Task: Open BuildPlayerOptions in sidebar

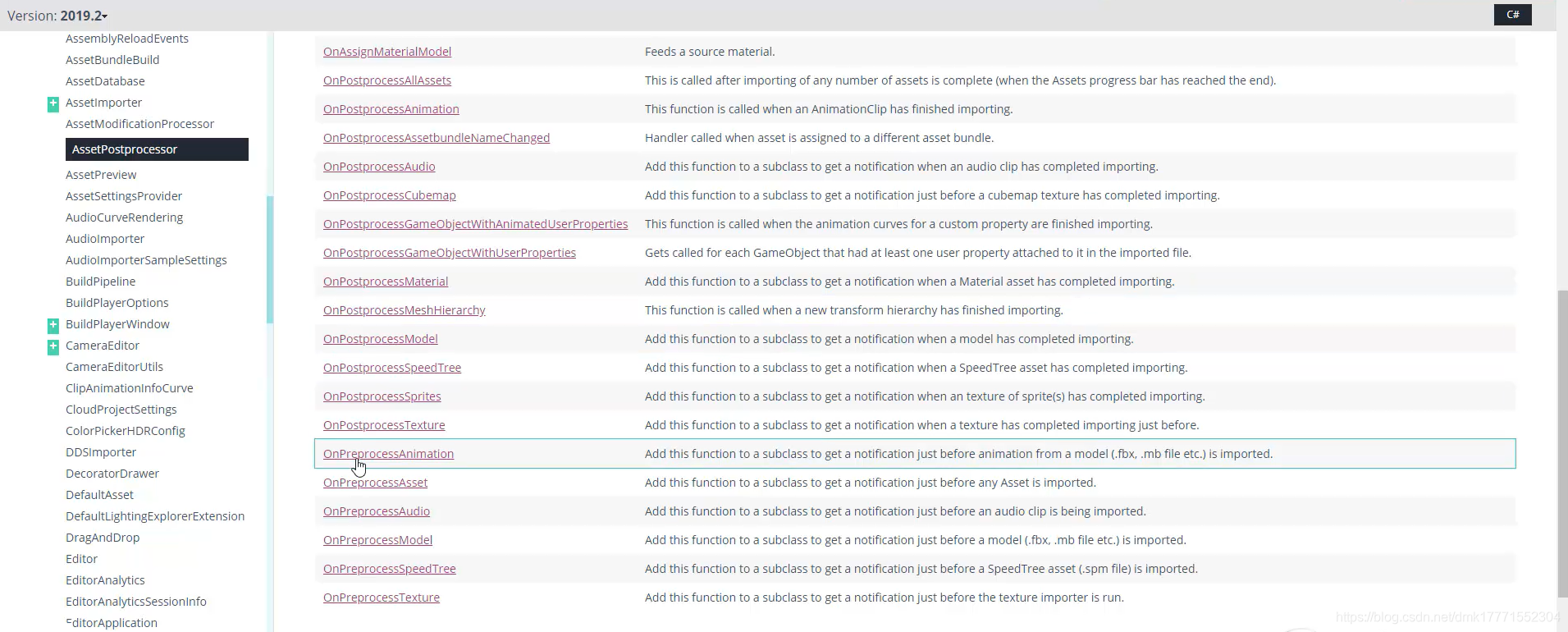Action: pos(117,303)
